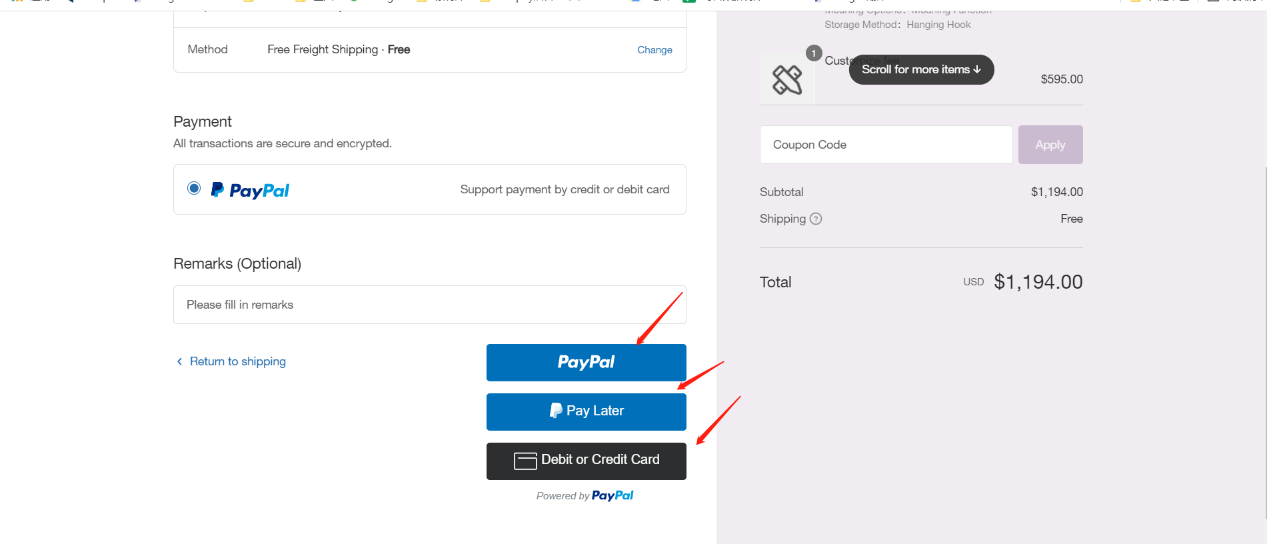
Task: Click the Powered by PayPal logo
Action: tap(612, 496)
